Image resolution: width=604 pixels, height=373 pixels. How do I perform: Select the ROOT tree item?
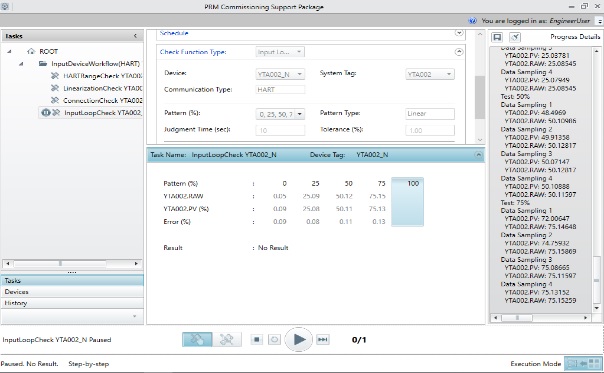pos(49,51)
